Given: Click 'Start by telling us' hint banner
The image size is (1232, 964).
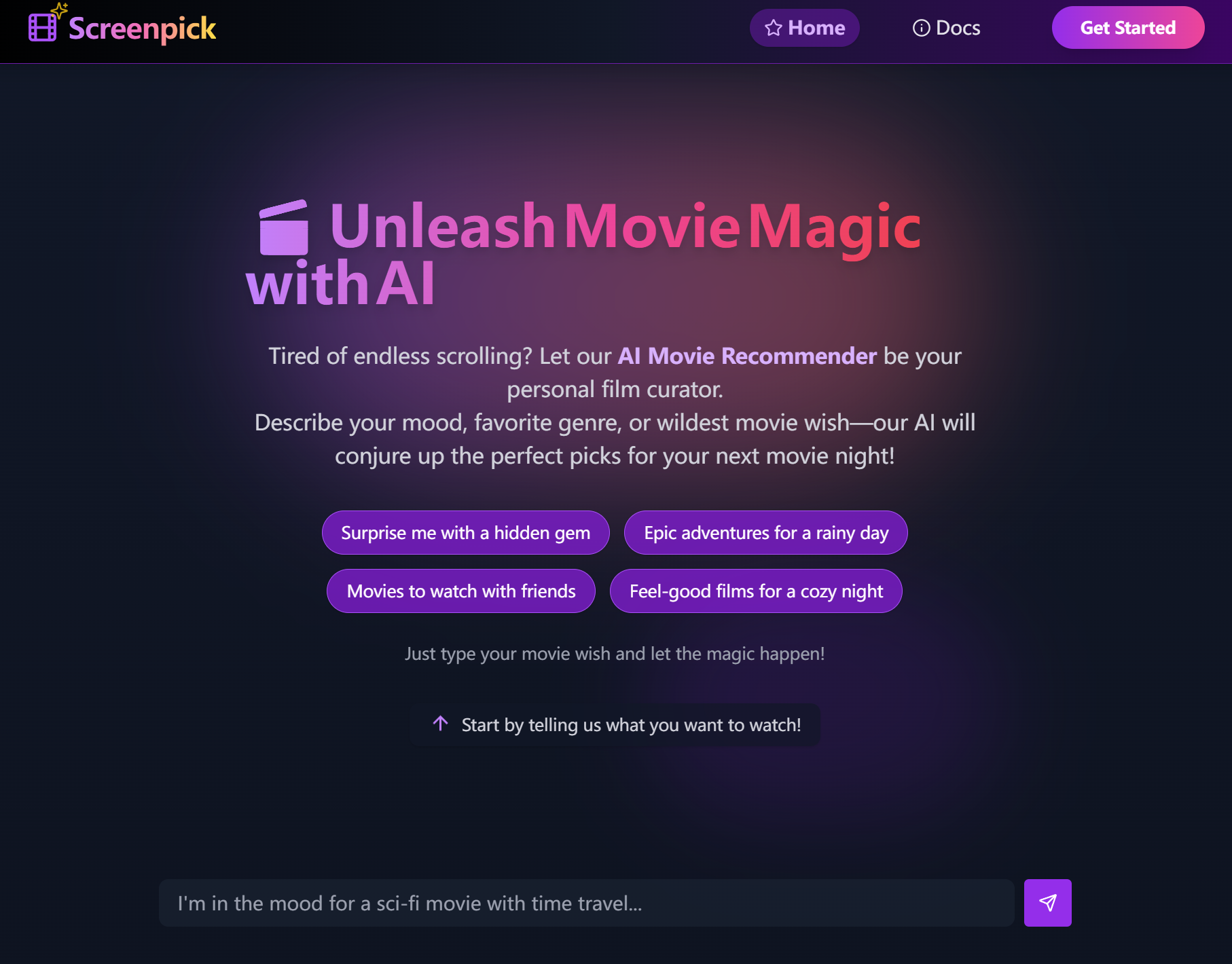Looking at the screenshot, I should pyautogui.click(x=615, y=725).
